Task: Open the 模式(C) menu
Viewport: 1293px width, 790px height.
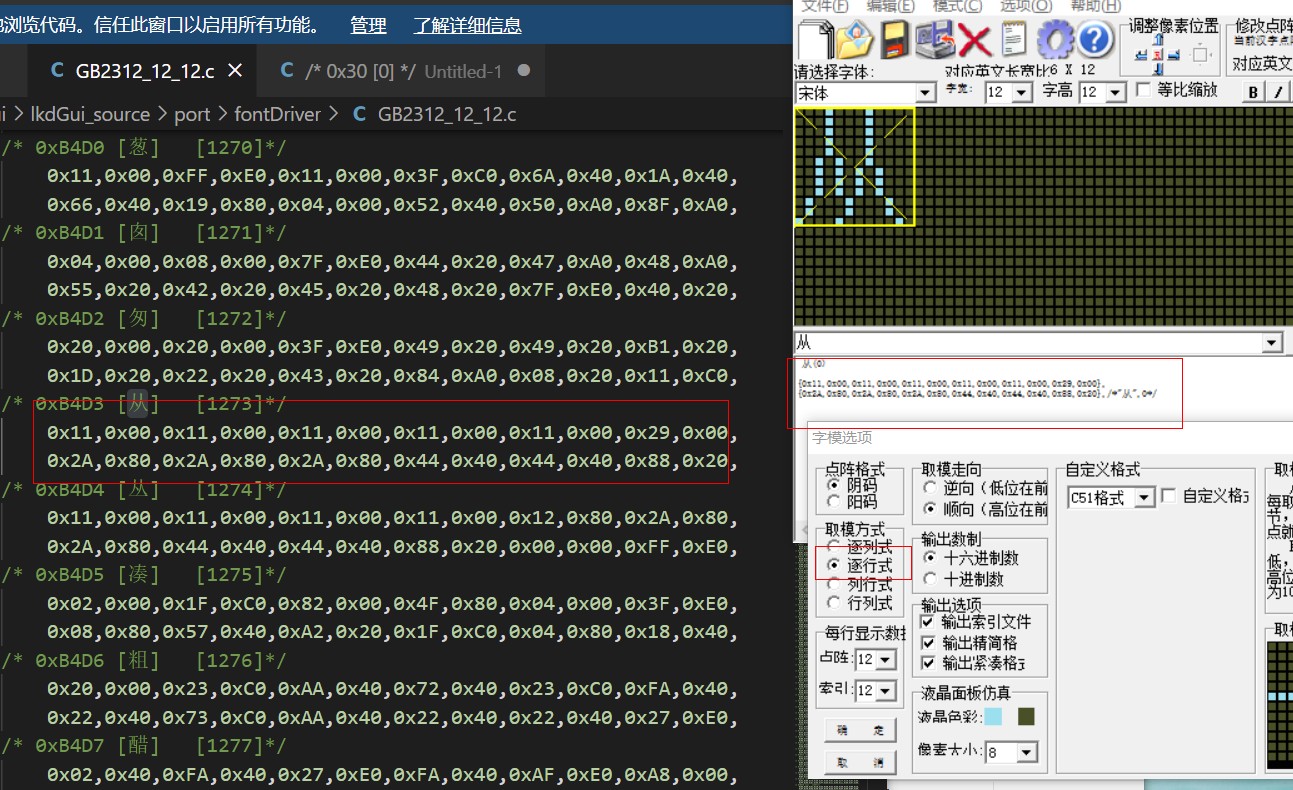Action: click(957, 6)
